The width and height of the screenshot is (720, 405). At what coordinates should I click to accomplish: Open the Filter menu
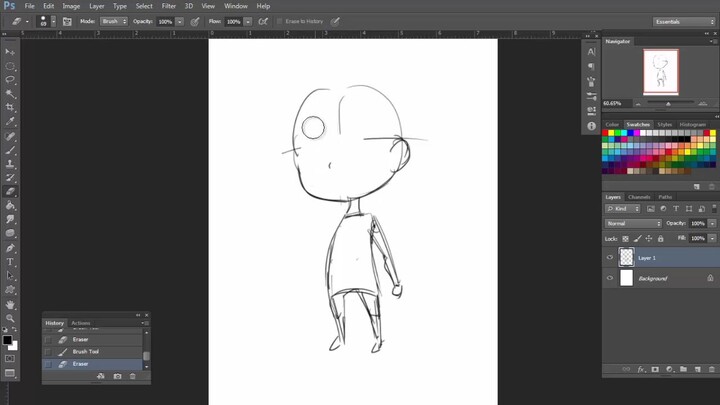click(x=169, y=6)
